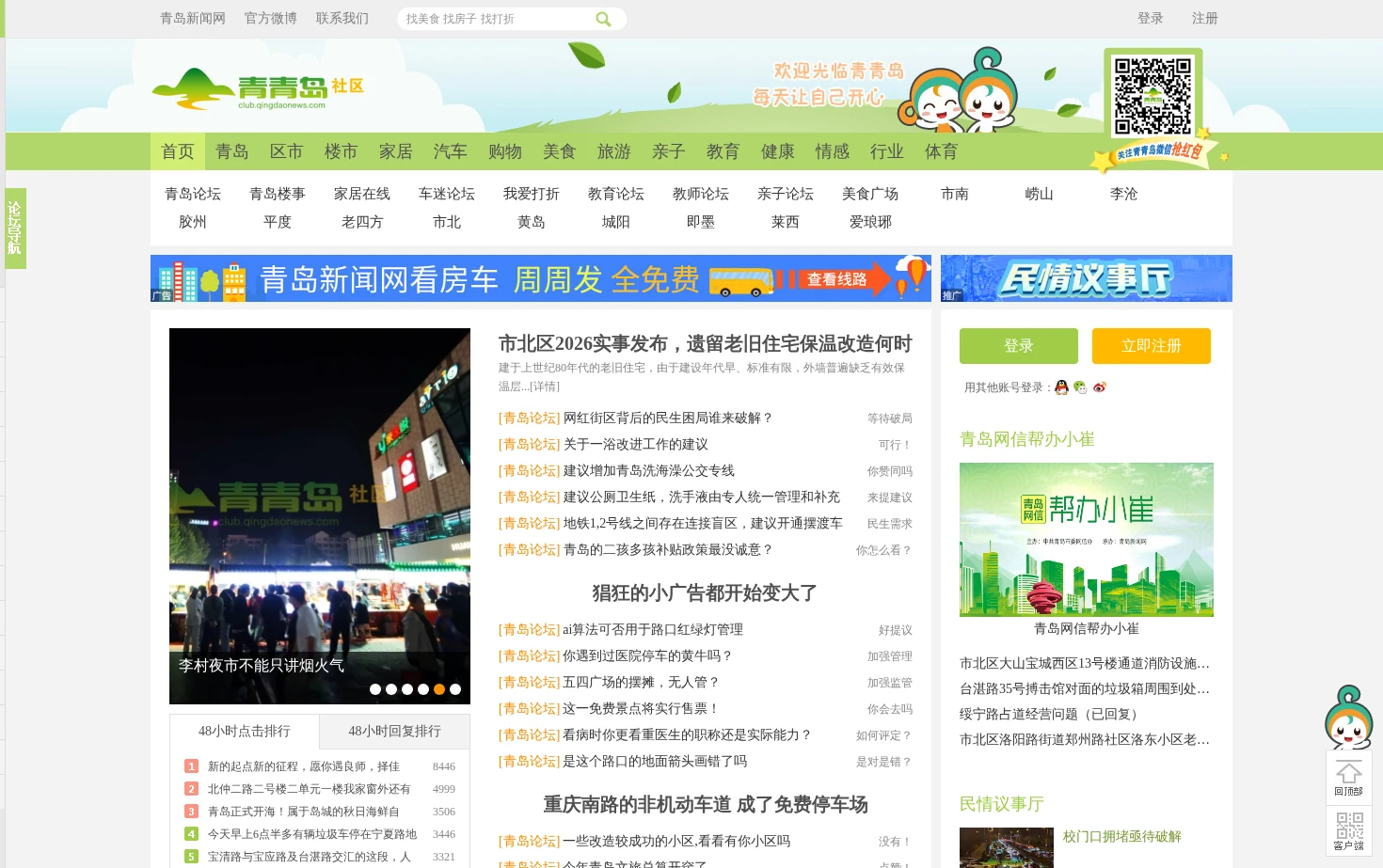This screenshot has height=868, width=1383.
Task: Open 胶州 district link
Action: point(193,222)
